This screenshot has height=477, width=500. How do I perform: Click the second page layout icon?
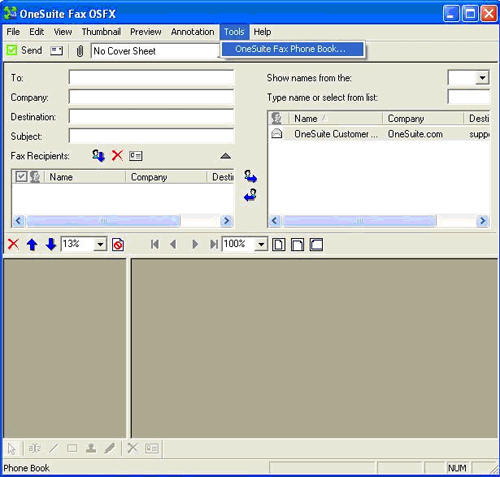[297, 244]
